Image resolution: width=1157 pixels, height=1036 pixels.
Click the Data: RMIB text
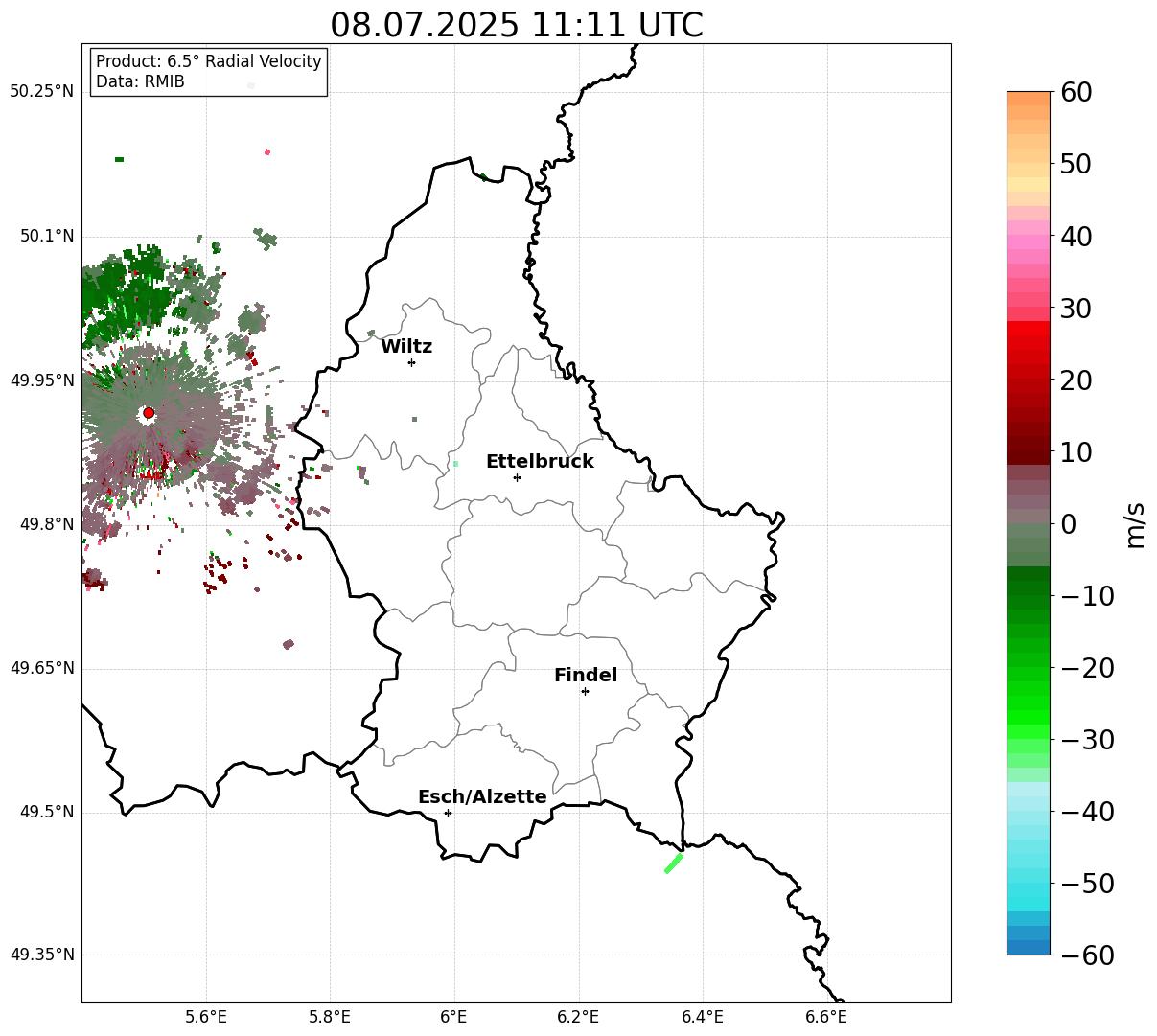click(140, 82)
